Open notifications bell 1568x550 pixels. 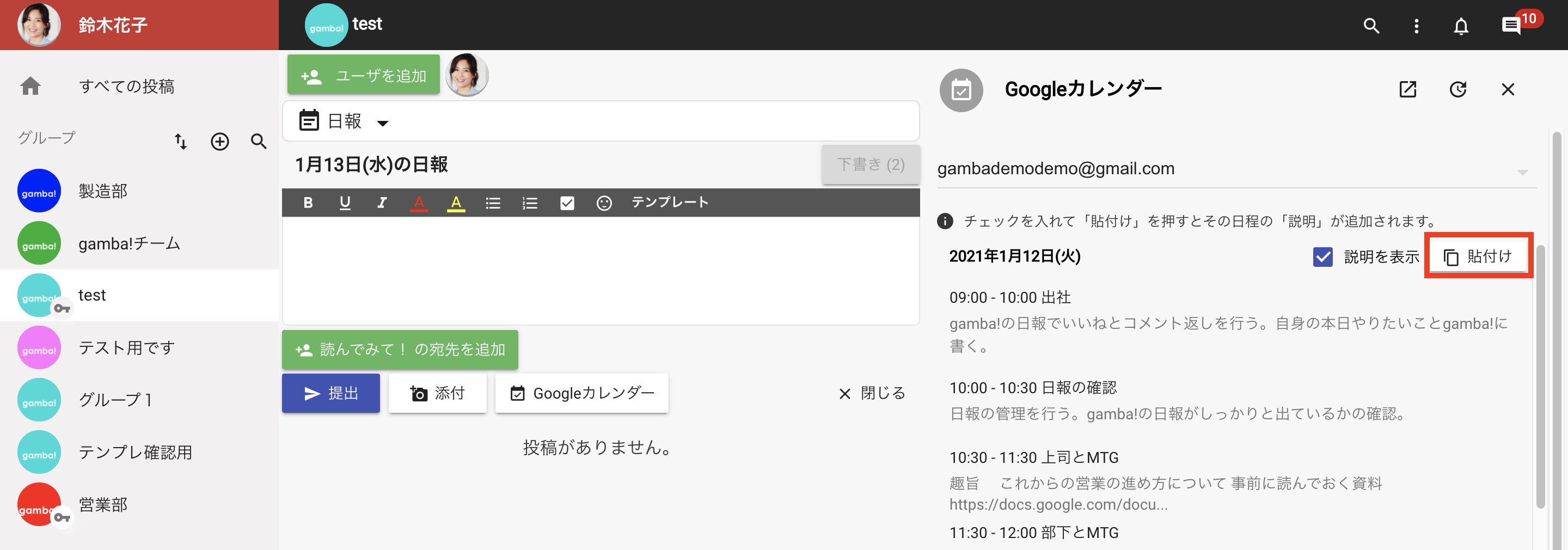pos(1461,26)
